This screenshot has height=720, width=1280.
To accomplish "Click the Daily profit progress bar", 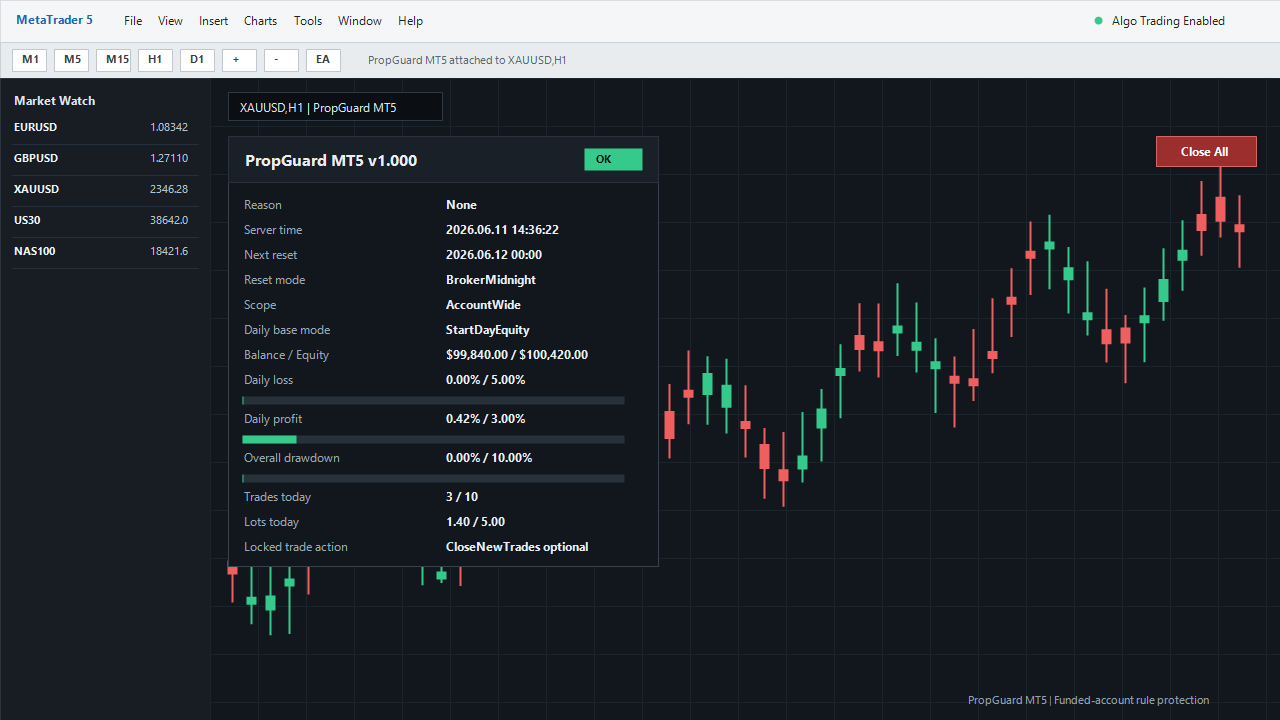I will (433, 439).
